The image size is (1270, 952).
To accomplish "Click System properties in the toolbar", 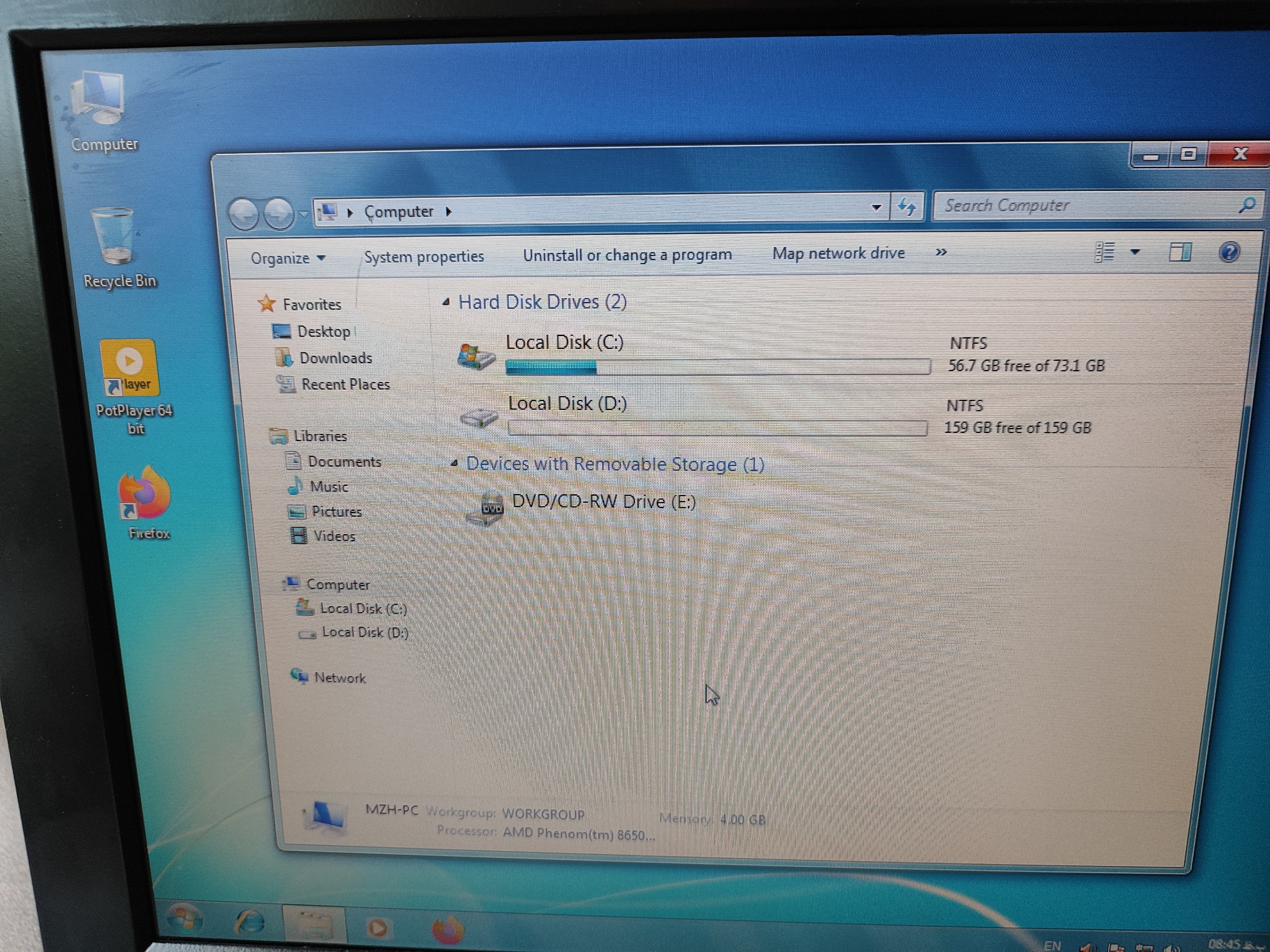I will [424, 256].
